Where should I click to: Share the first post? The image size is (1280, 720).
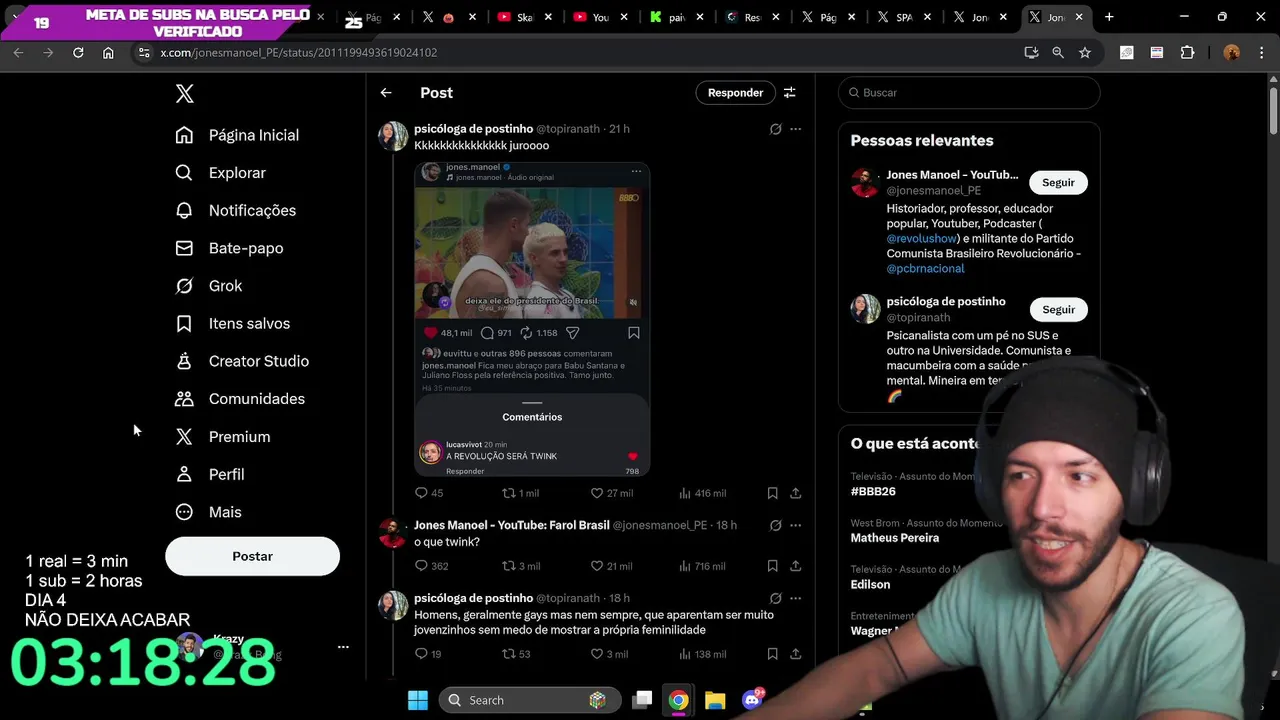point(795,493)
